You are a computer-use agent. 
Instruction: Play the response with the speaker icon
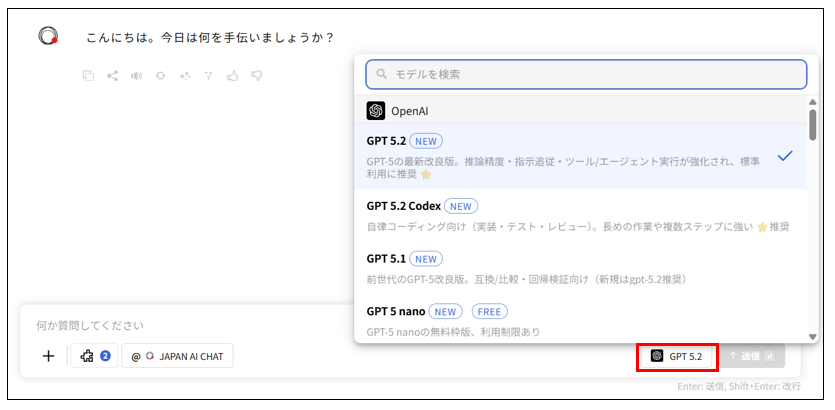click(137, 75)
